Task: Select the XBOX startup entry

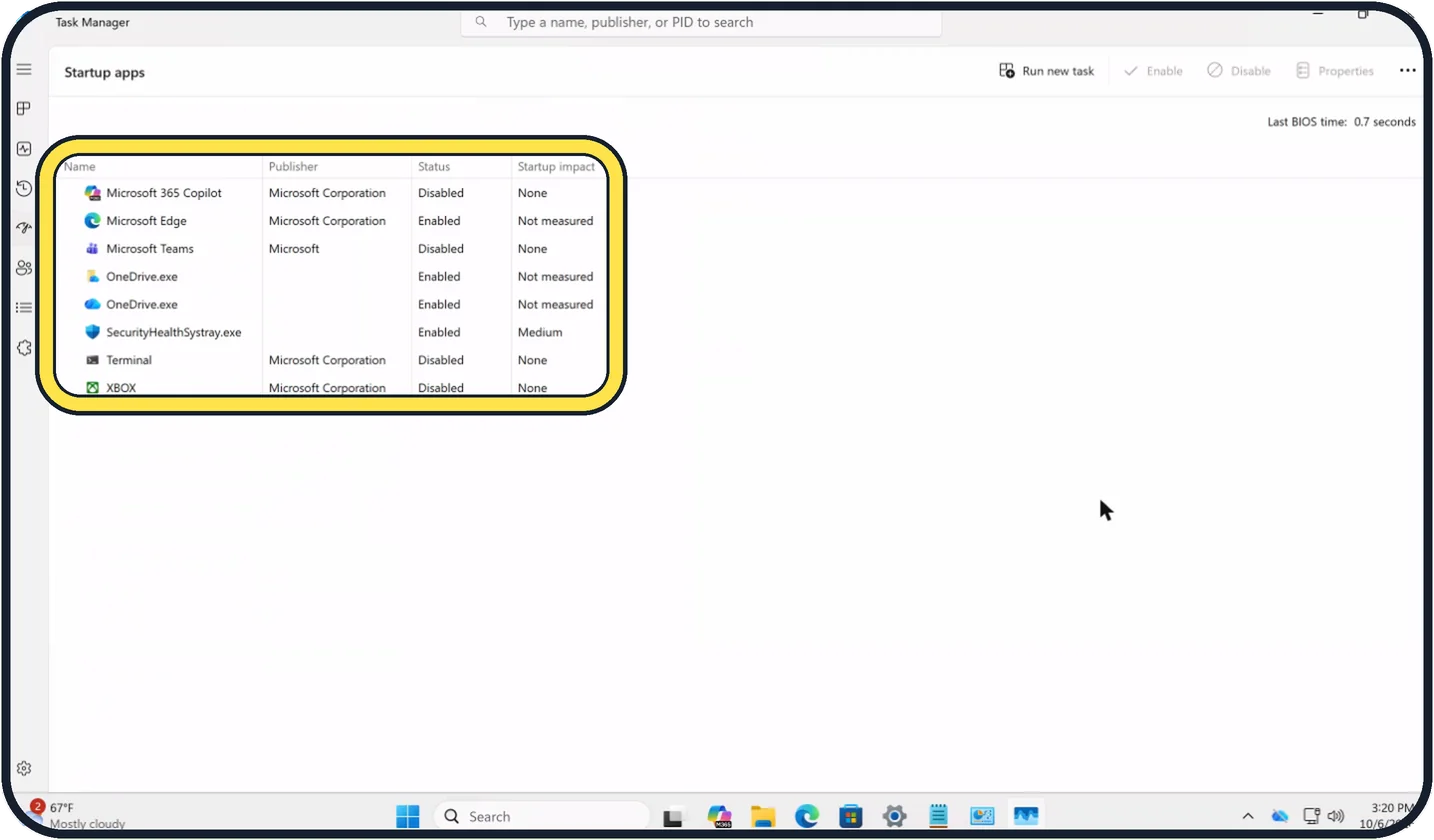Action: tap(331, 387)
